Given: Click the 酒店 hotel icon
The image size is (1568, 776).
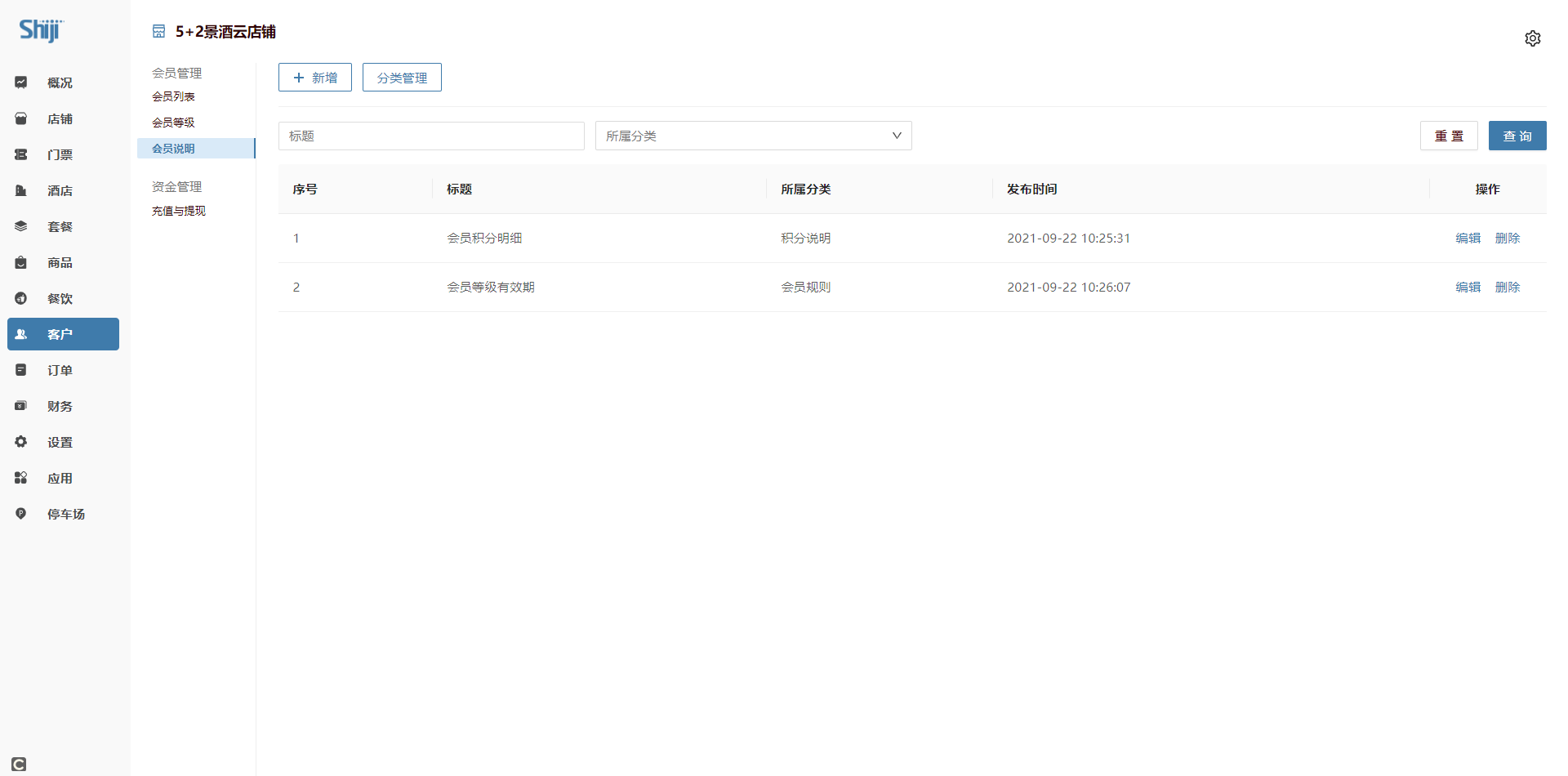Looking at the screenshot, I should pos(21,190).
